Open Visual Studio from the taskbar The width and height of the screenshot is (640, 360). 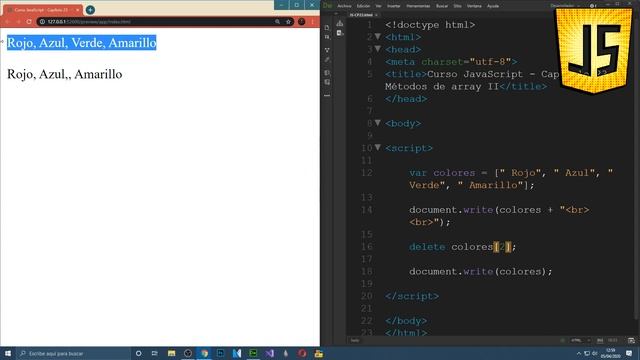tap(269, 353)
